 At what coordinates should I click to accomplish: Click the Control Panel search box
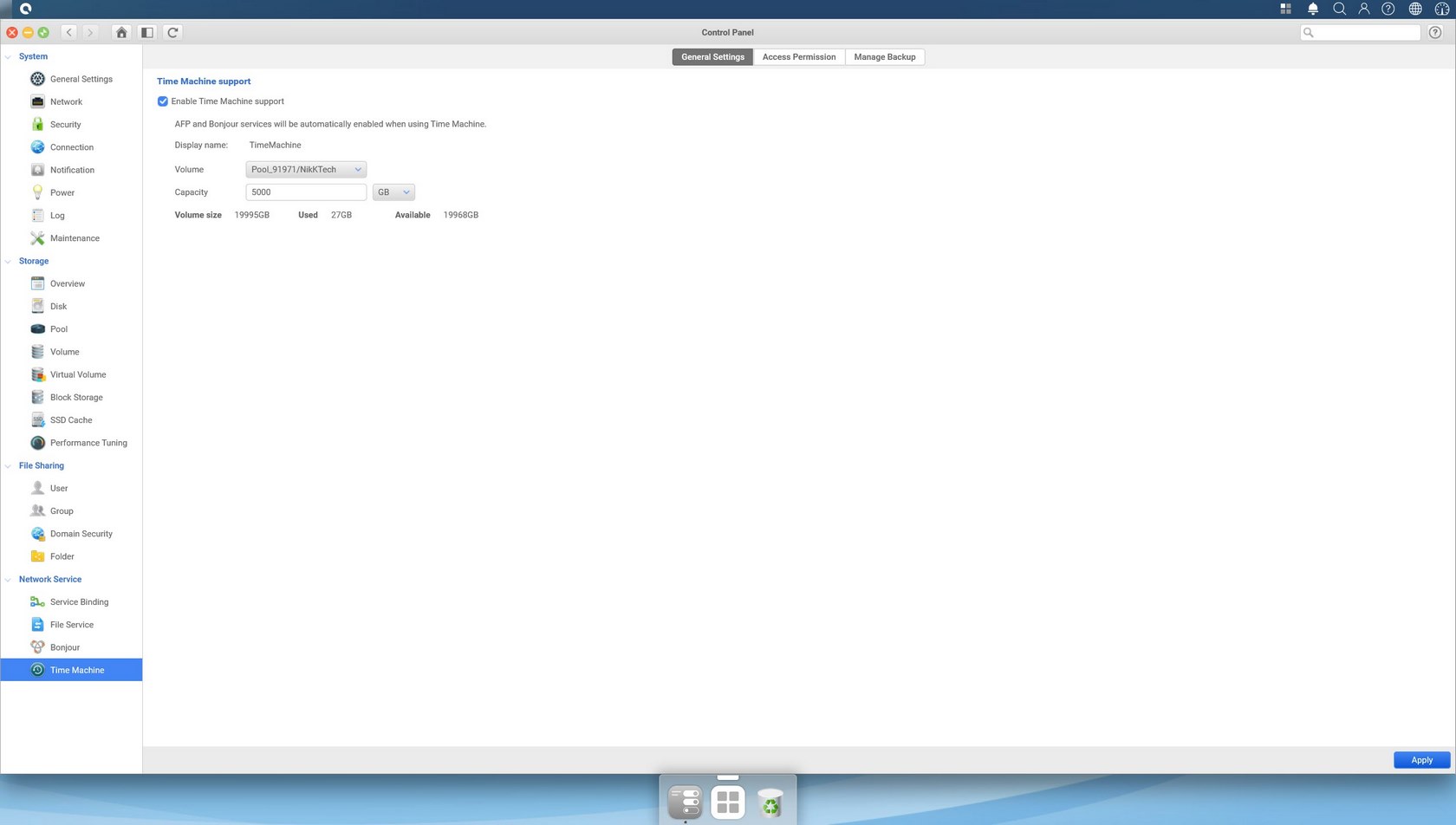tap(1361, 32)
